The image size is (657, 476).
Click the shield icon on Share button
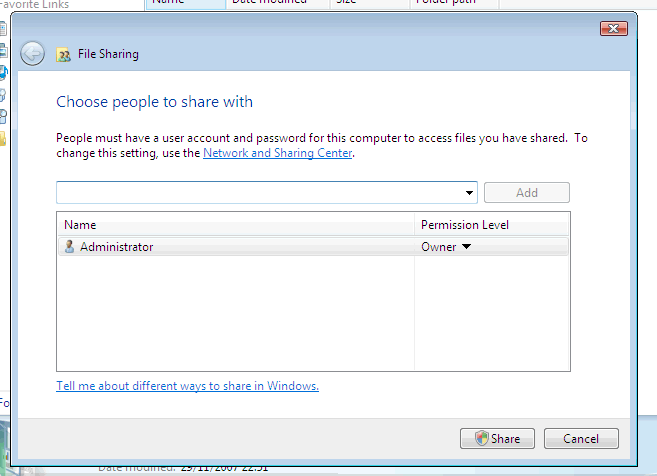pyautogui.click(x=481, y=438)
